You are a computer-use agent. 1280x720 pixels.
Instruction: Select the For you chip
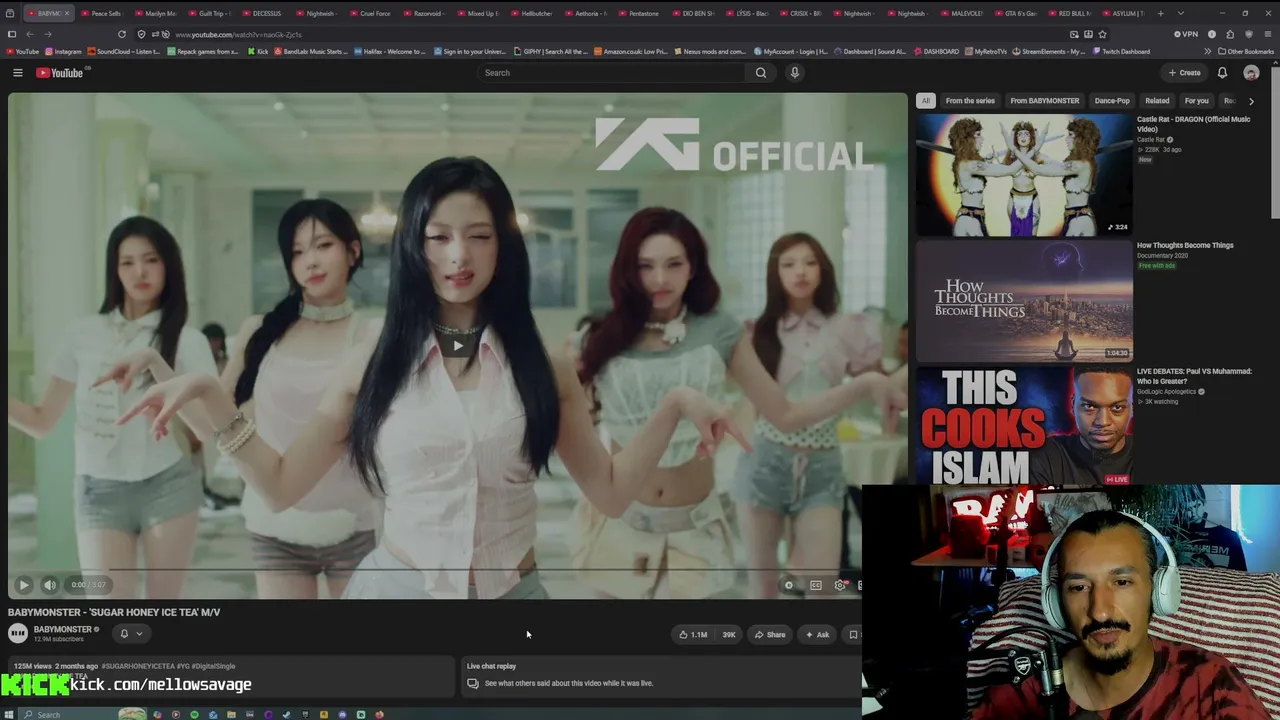1196,101
